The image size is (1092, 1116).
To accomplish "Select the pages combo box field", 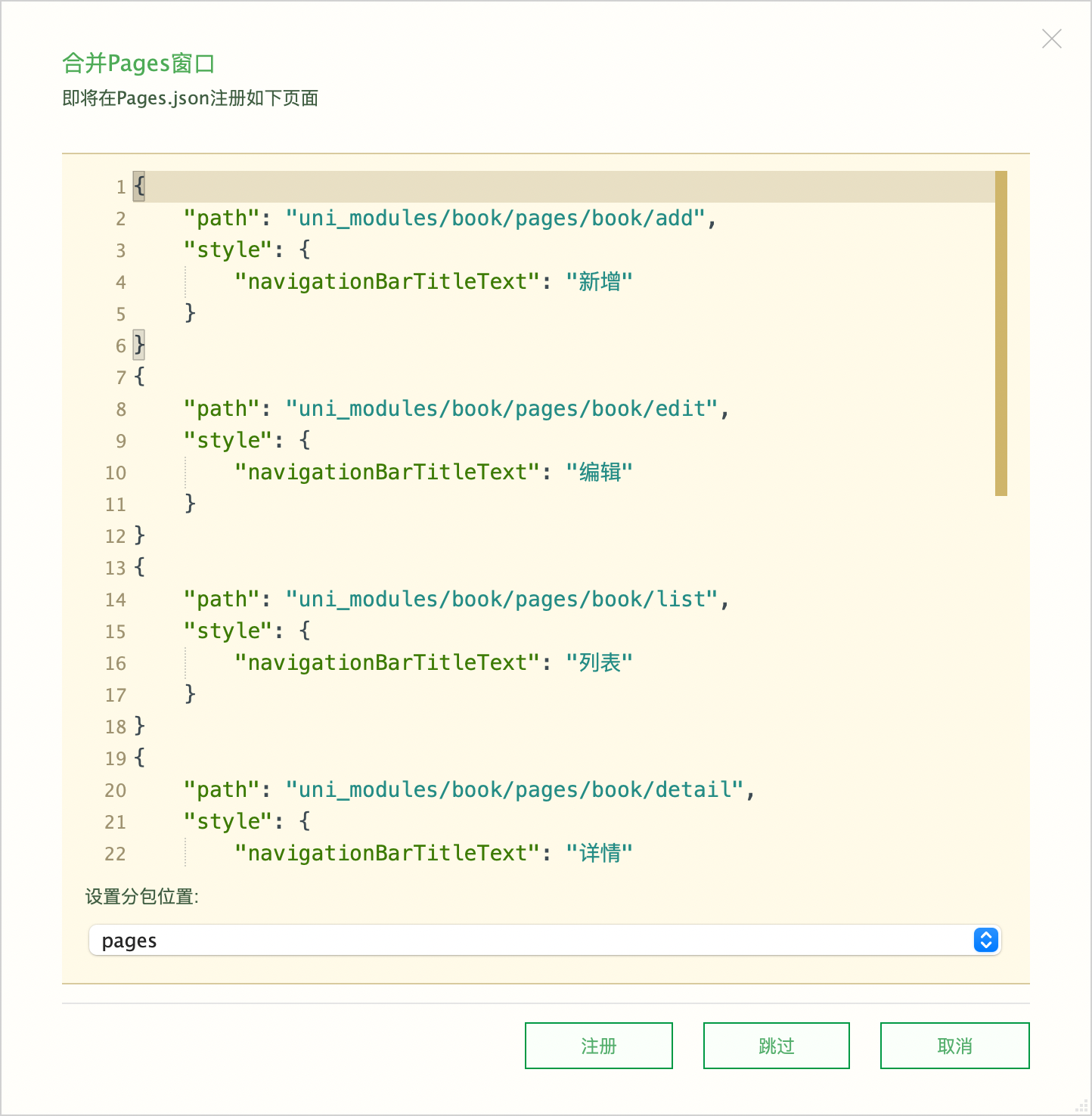I will coord(544,940).
